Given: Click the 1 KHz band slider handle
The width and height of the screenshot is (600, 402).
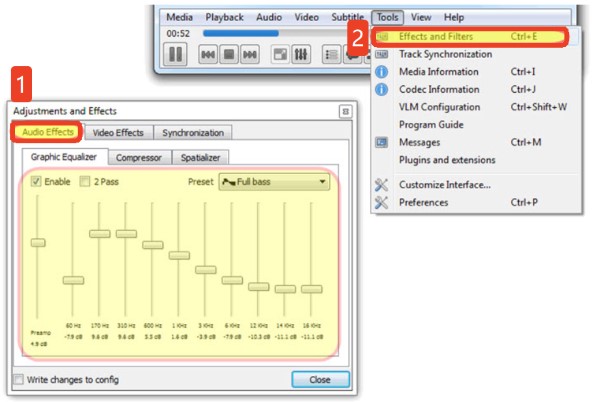Looking at the screenshot, I should tap(179, 256).
